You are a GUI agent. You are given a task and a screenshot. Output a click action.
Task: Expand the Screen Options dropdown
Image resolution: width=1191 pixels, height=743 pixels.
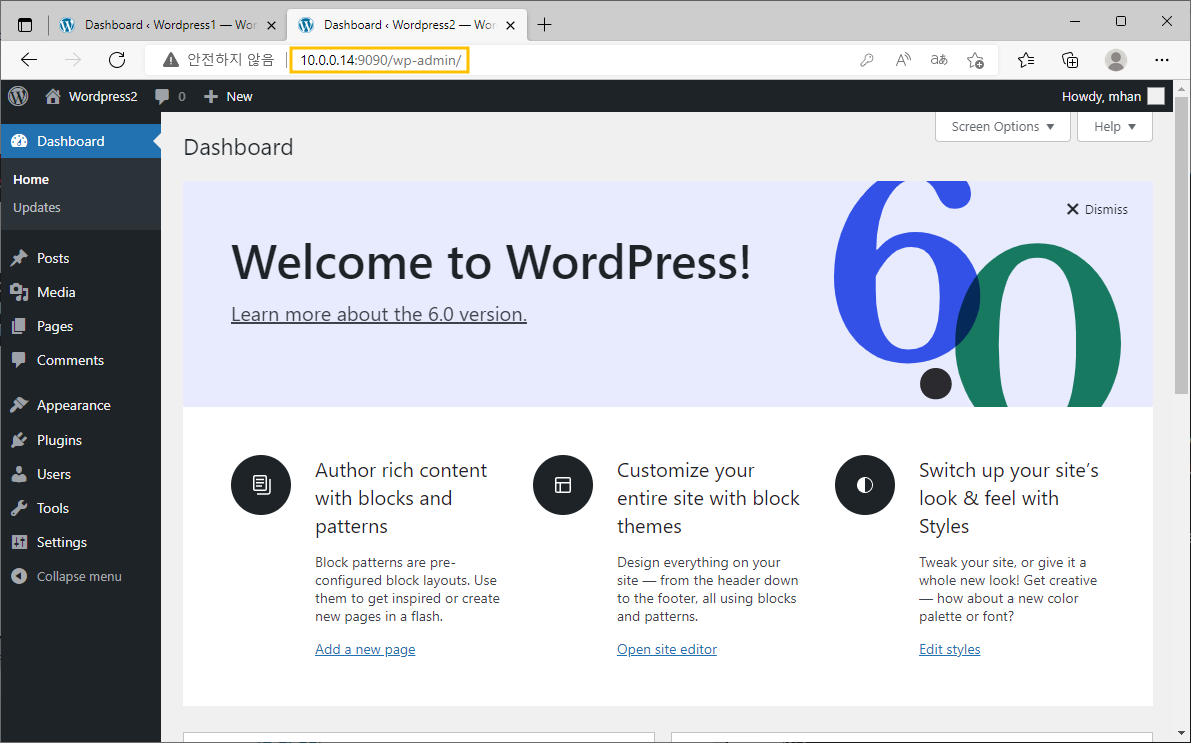(1003, 127)
